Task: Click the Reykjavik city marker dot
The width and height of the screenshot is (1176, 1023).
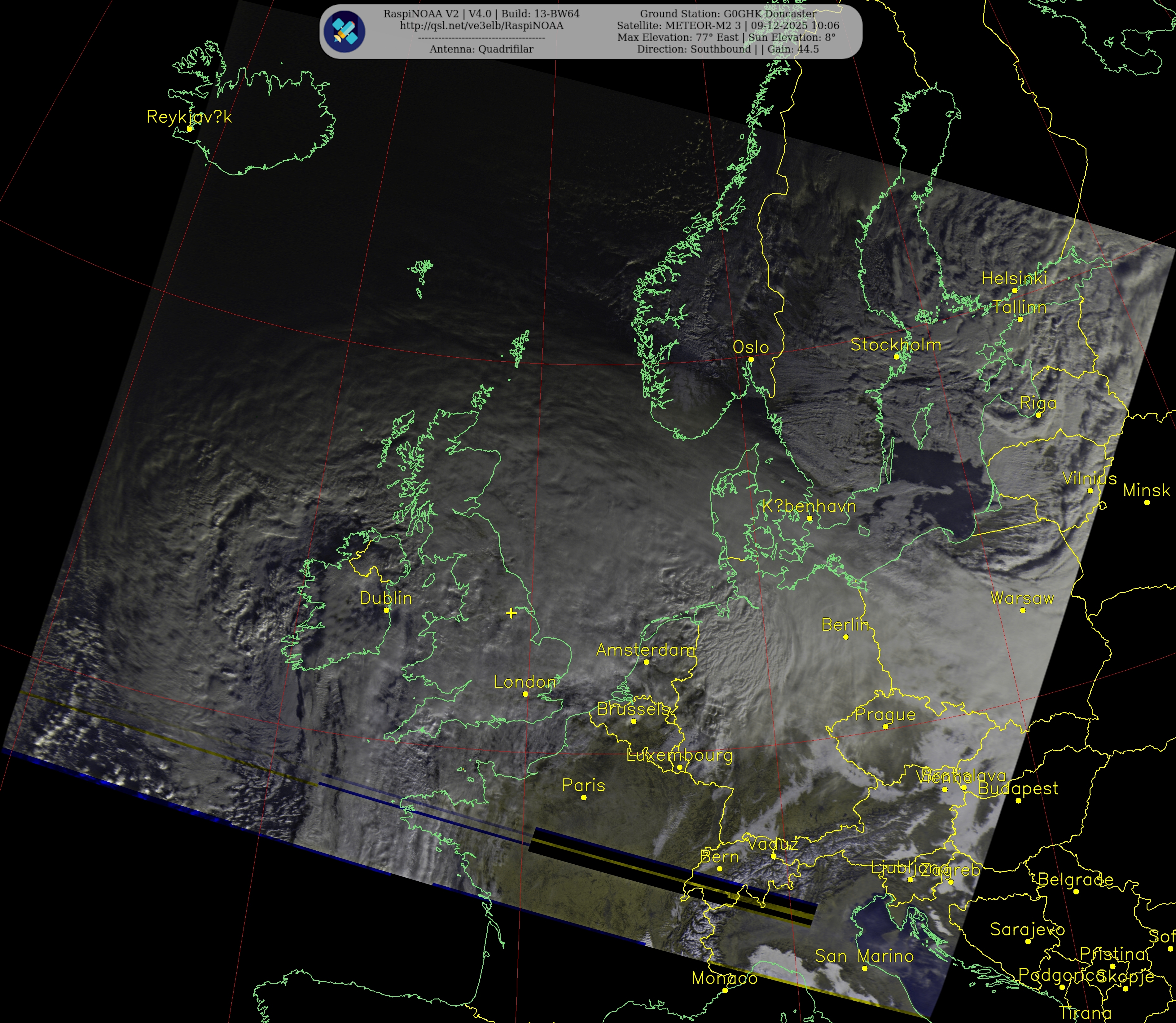Action: tap(189, 129)
